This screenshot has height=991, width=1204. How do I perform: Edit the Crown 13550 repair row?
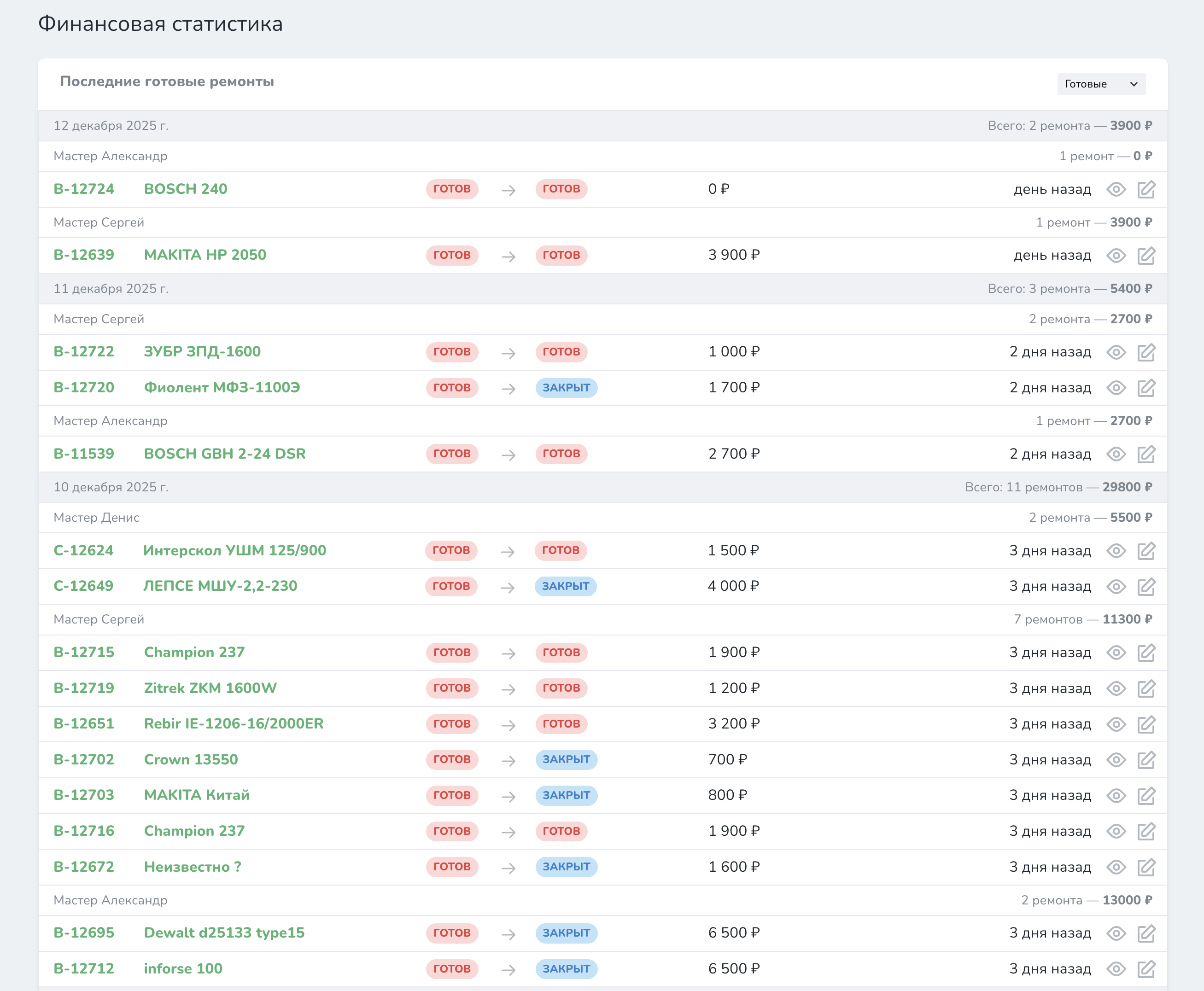click(x=1146, y=760)
